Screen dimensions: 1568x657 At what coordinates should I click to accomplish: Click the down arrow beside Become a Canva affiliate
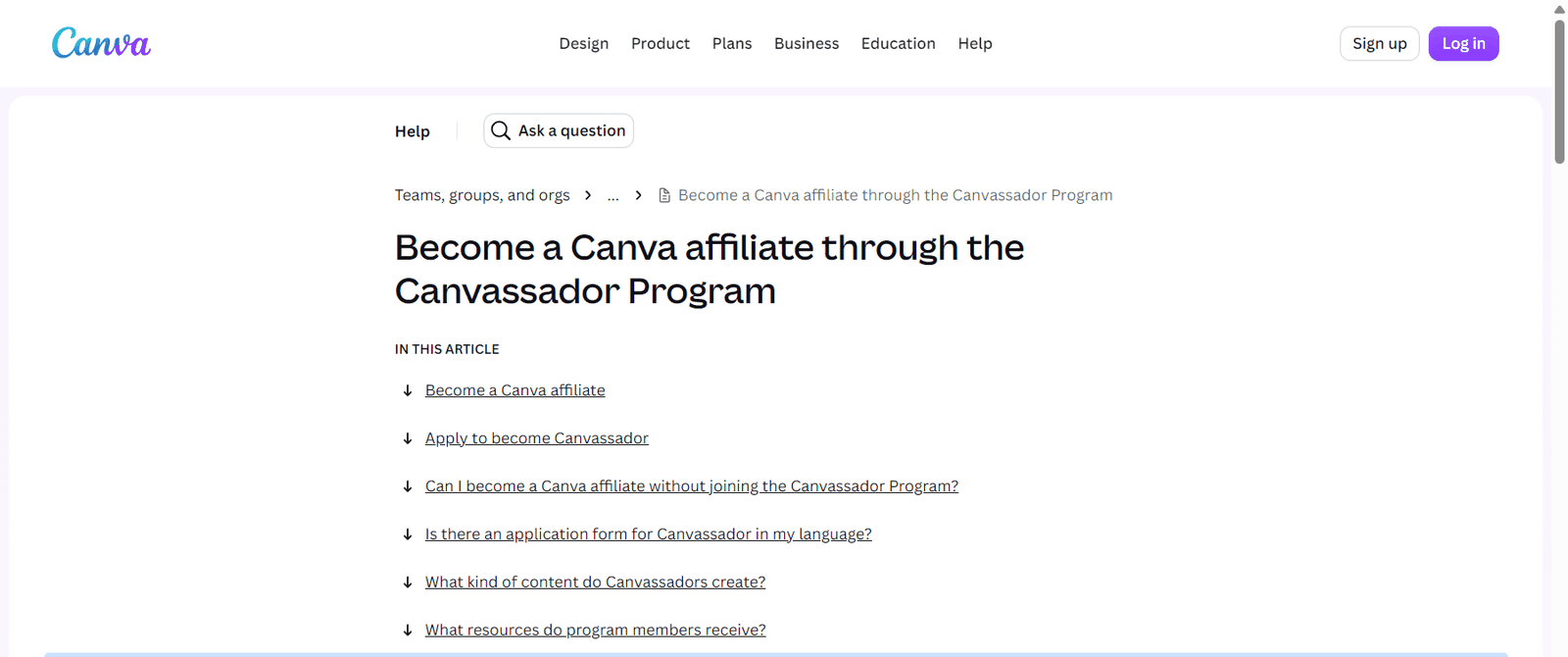[408, 390]
